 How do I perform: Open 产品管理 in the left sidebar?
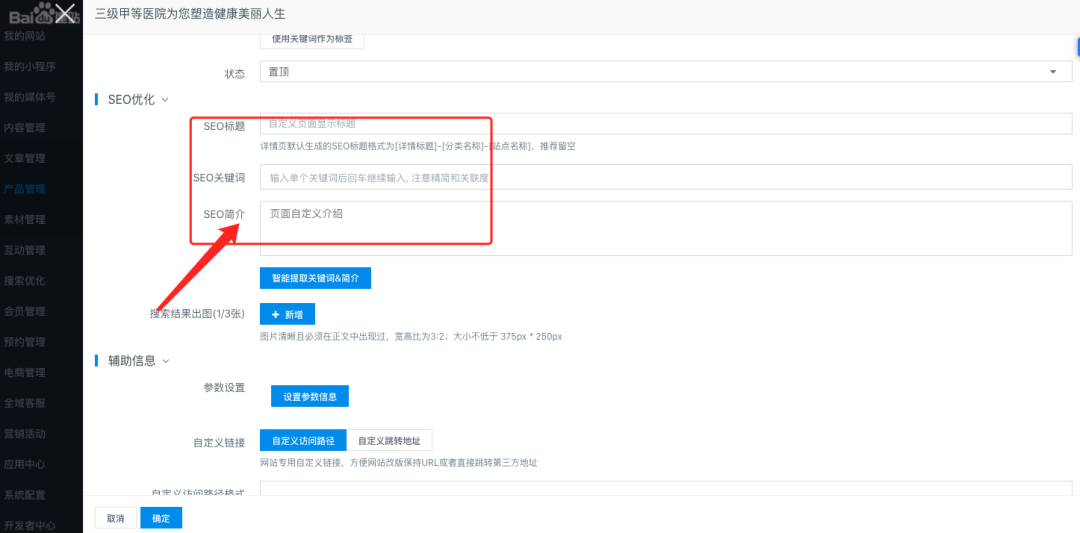pyautogui.click(x=24, y=188)
